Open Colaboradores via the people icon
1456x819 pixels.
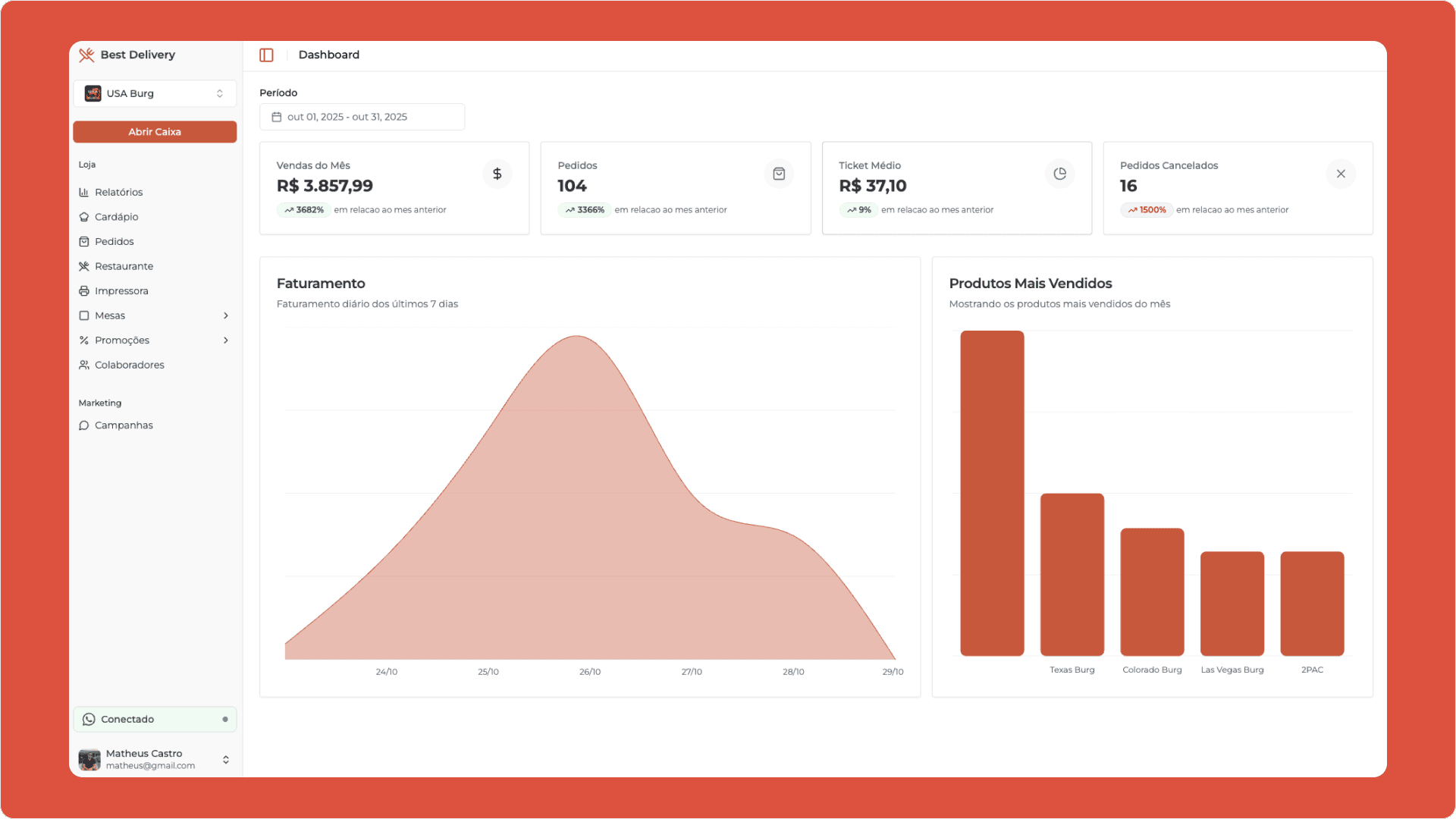coord(86,365)
